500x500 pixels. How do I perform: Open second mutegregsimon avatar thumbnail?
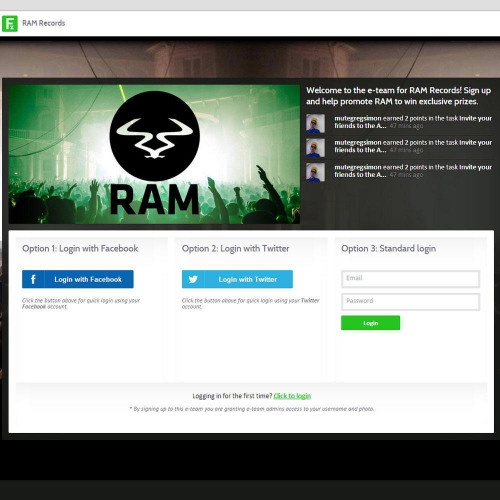(x=315, y=147)
